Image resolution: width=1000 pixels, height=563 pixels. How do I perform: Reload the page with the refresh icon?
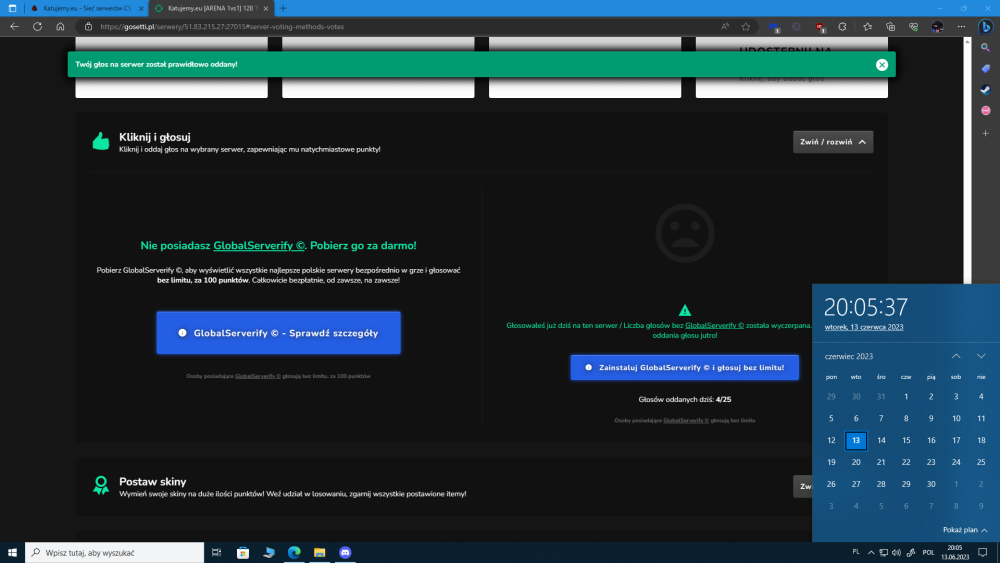click(38, 27)
